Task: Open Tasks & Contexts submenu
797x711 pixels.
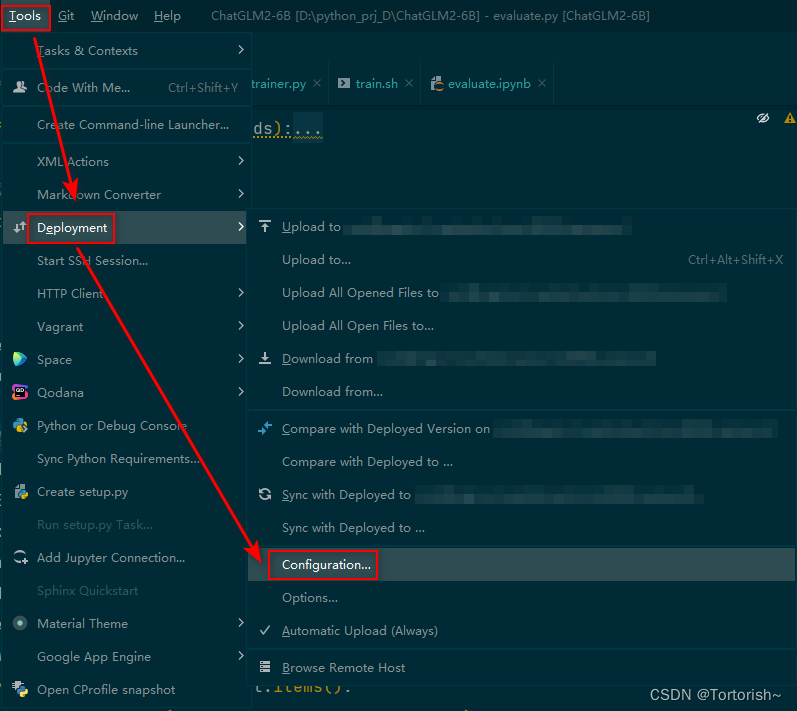Action: pyautogui.click(x=126, y=51)
